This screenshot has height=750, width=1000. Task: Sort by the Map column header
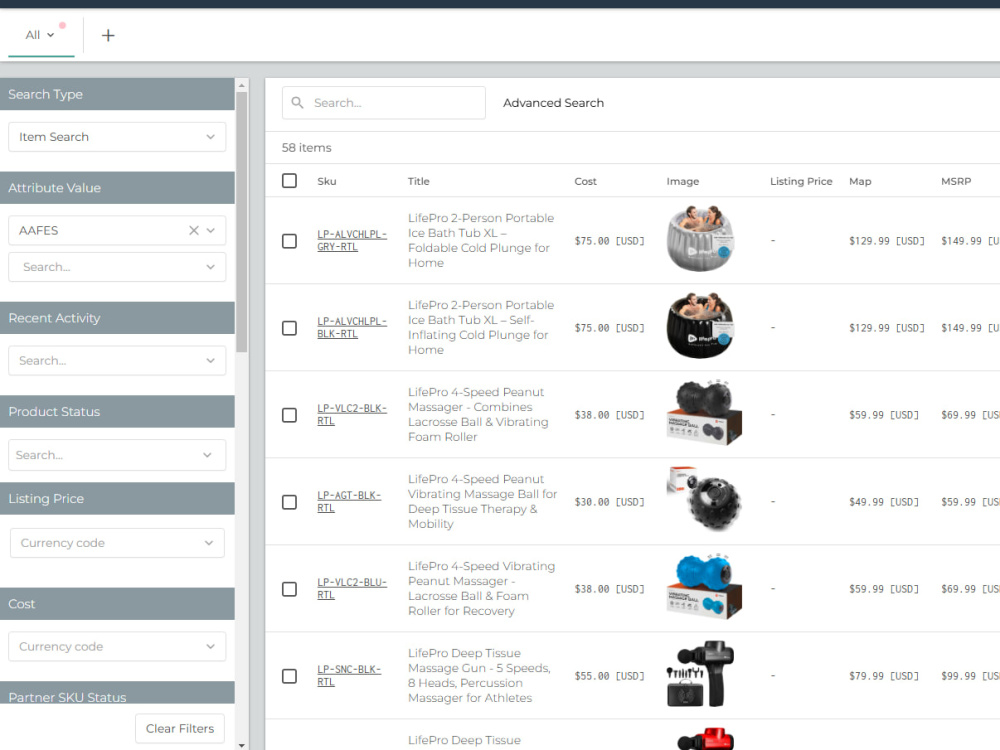(860, 181)
